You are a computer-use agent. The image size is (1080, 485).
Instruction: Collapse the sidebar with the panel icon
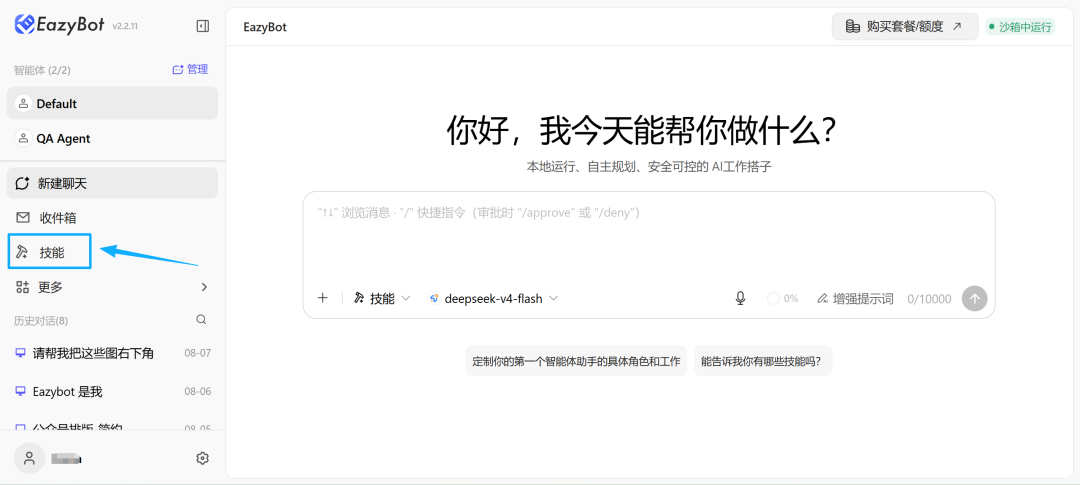pyautogui.click(x=202, y=26)
